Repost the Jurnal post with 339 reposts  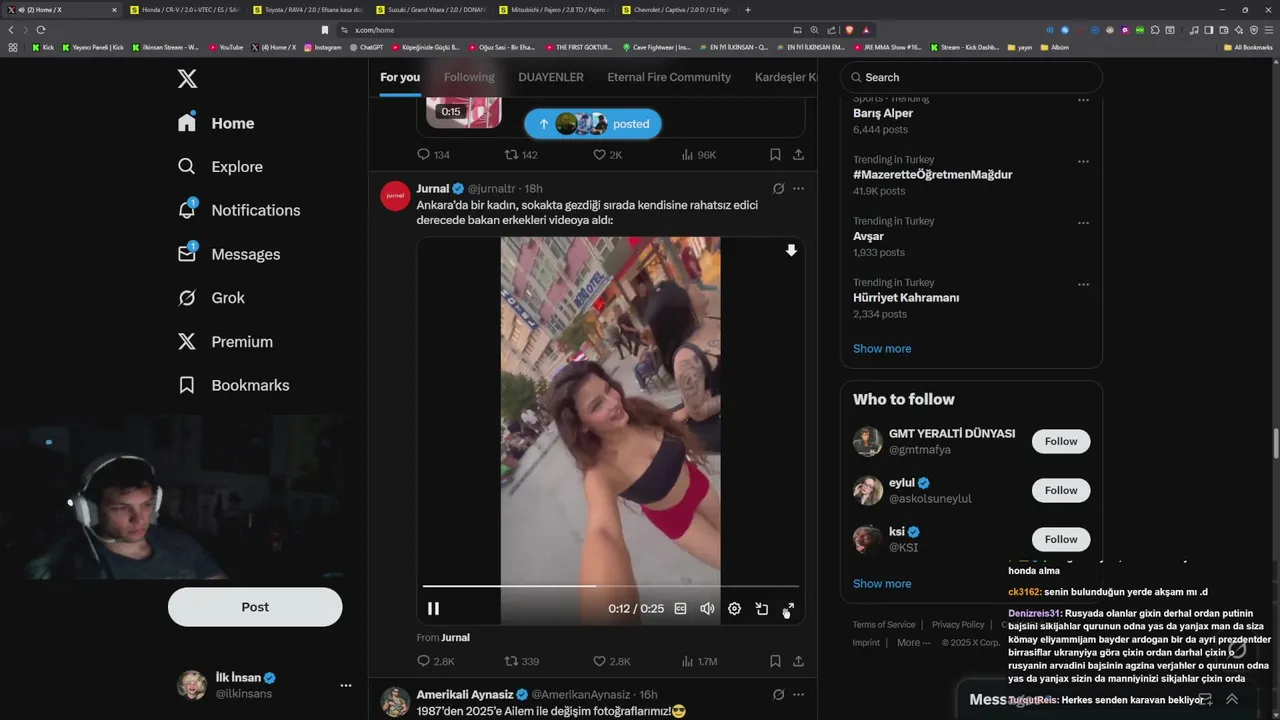[x=522, y=661]
